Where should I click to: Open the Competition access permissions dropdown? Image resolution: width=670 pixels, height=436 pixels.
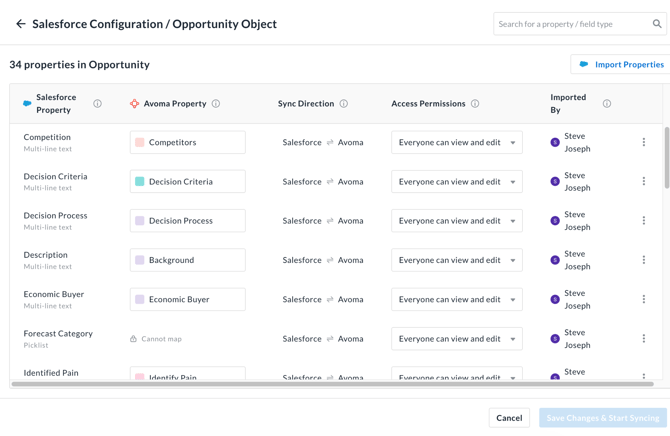click(x=457, y=142)
